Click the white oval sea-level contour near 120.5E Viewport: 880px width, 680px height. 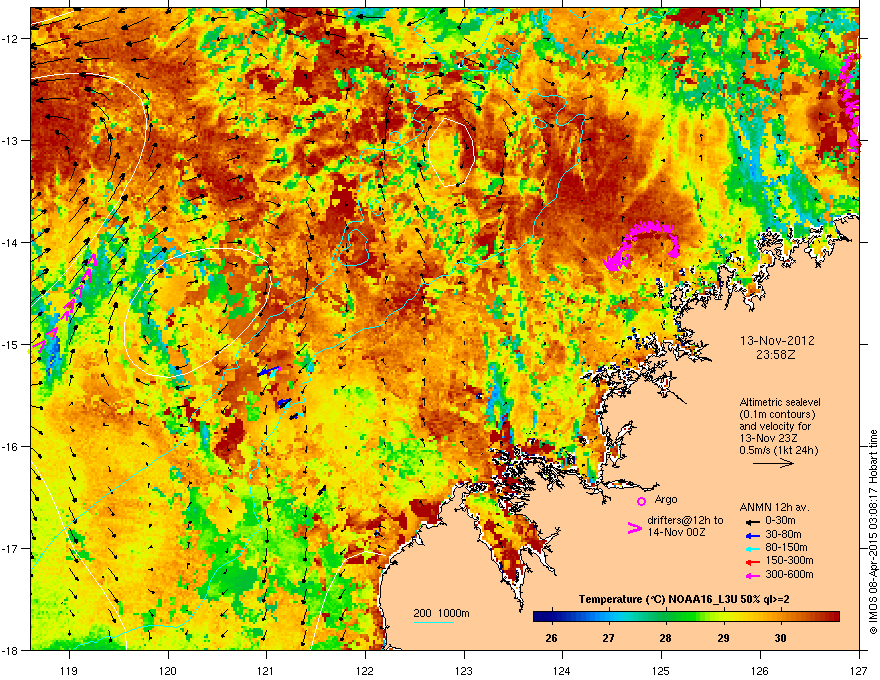click(197, 312)
